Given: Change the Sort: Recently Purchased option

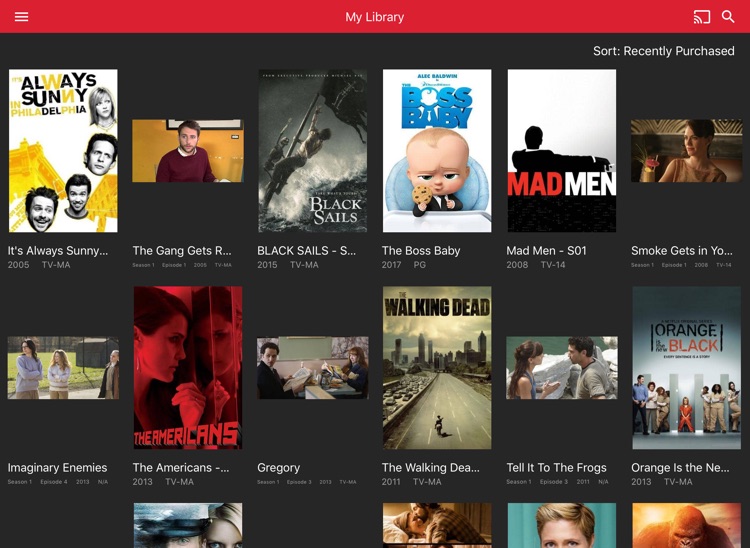Looking at the screenshot, I should pos(663,51).
